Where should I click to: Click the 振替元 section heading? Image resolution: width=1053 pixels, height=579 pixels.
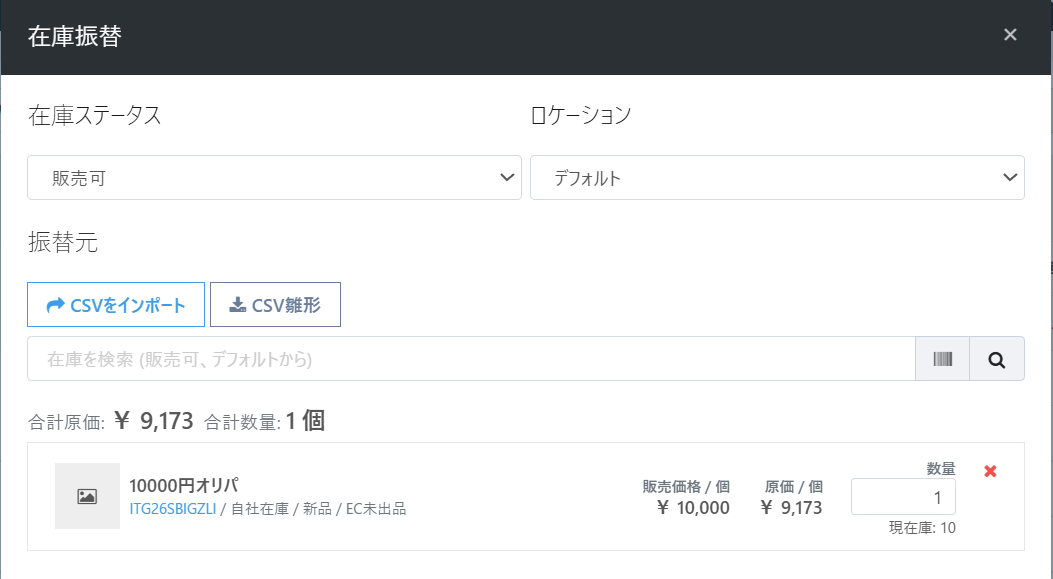(x=63, y=242)
